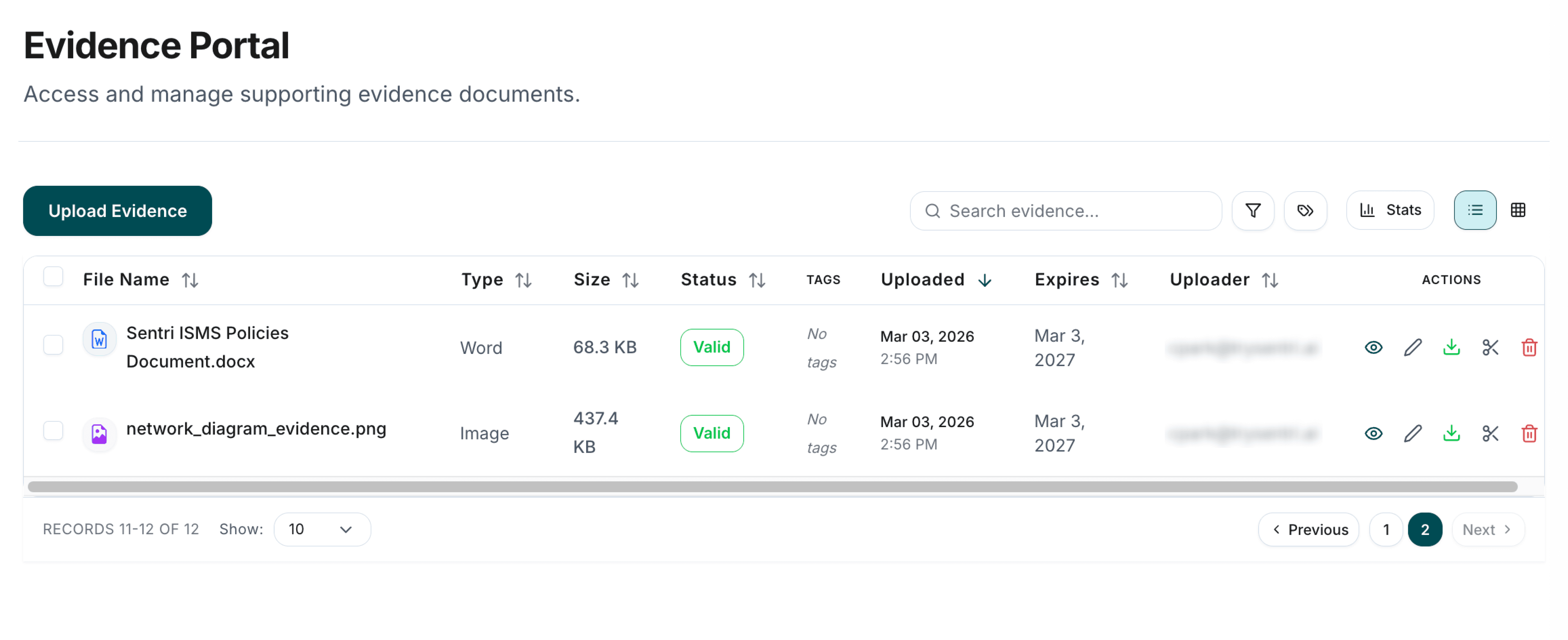Screen dimensions: 1568x640
Task: Check the select-all checkbox in header
Action: pyautogui.click(x=54, y=276)
